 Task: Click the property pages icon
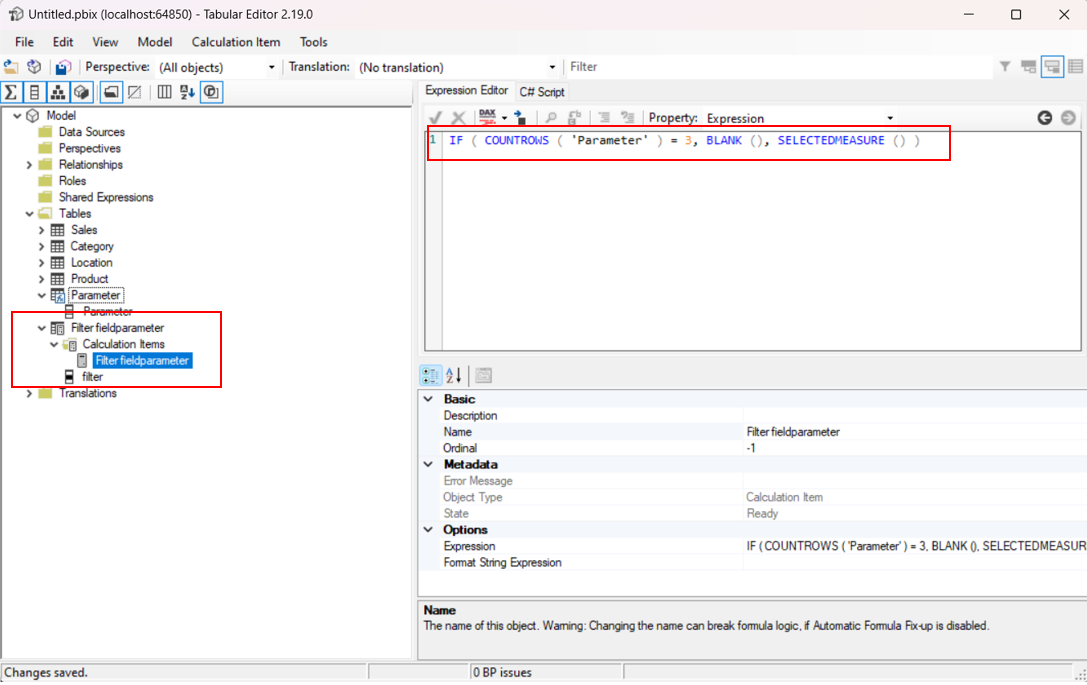tap(484, 376)
